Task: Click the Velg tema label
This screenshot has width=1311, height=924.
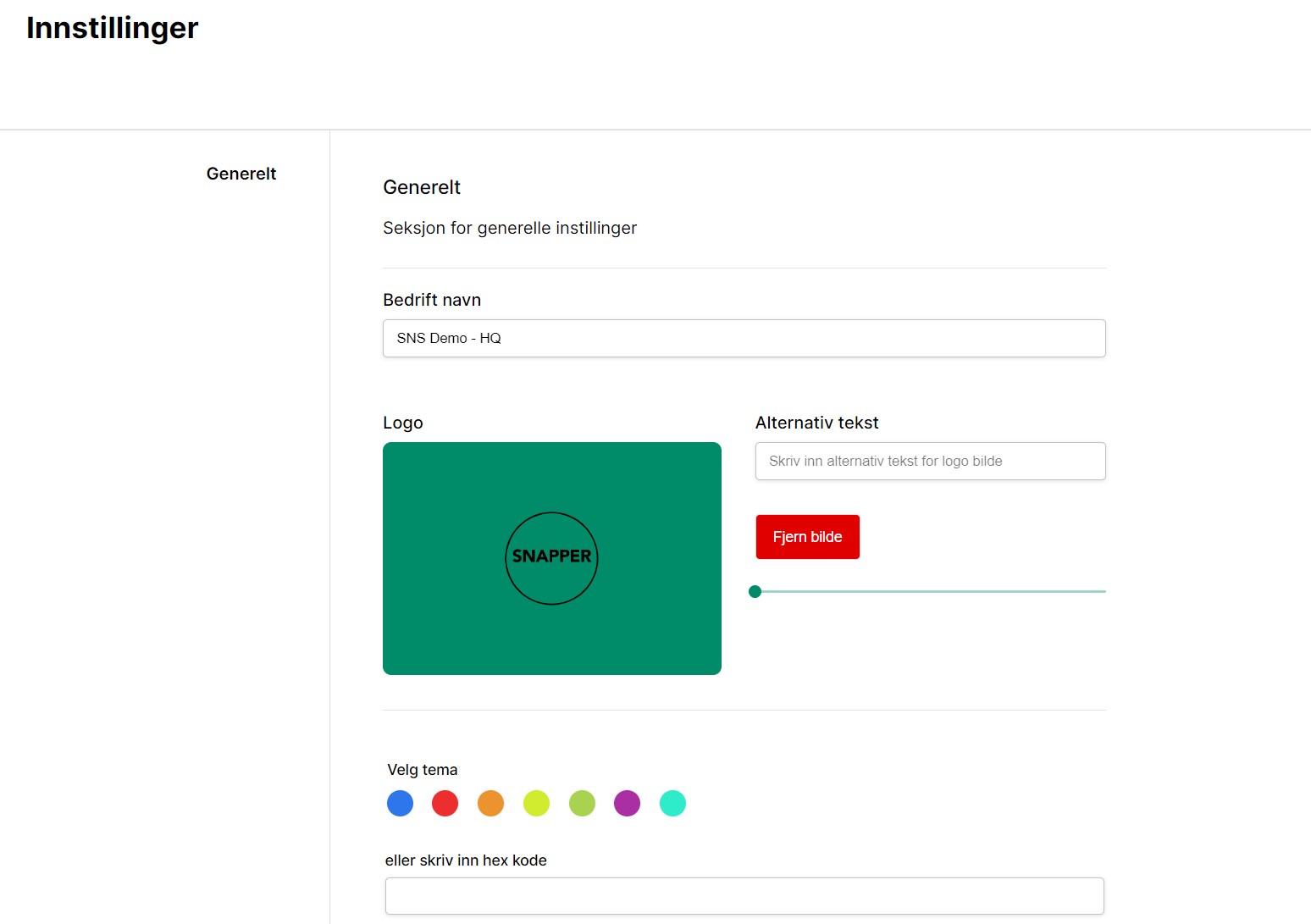Action: tap(422, 770)
